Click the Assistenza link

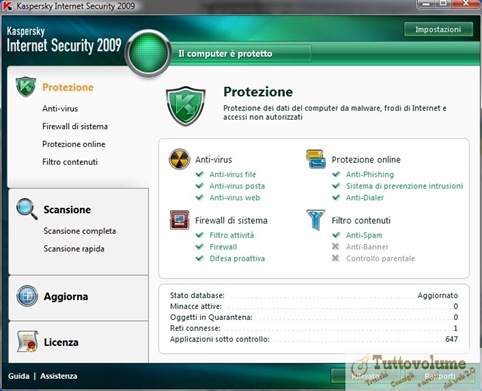click(59, 376)
